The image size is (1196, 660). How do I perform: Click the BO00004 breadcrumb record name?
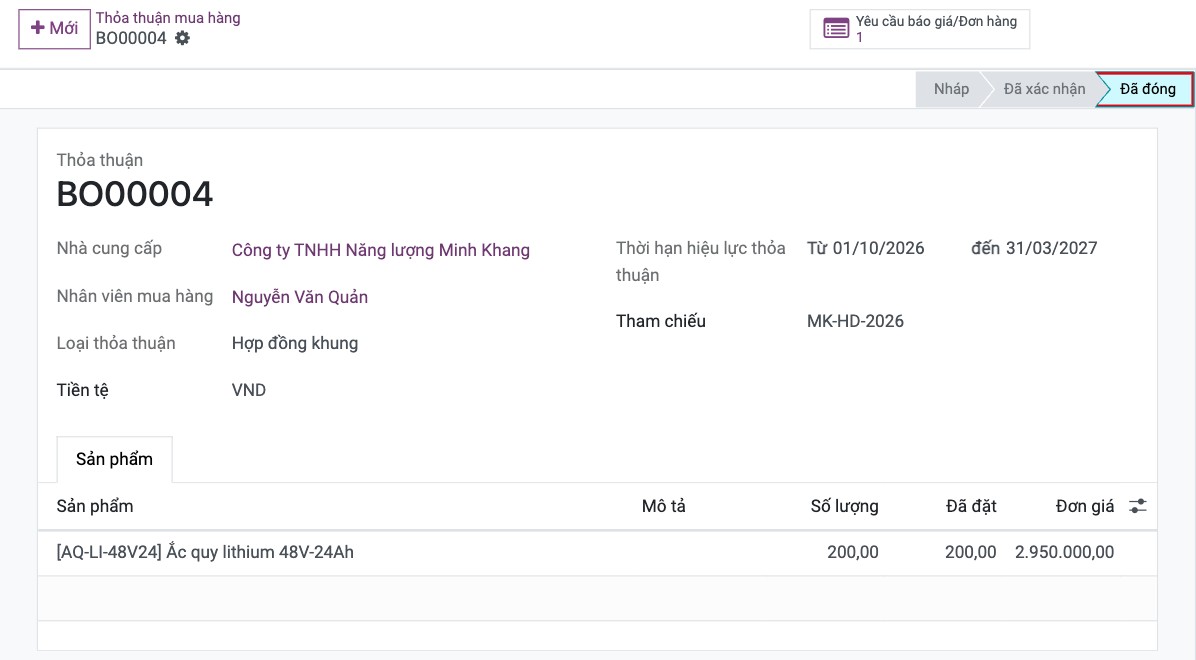(x=130, y=38)
